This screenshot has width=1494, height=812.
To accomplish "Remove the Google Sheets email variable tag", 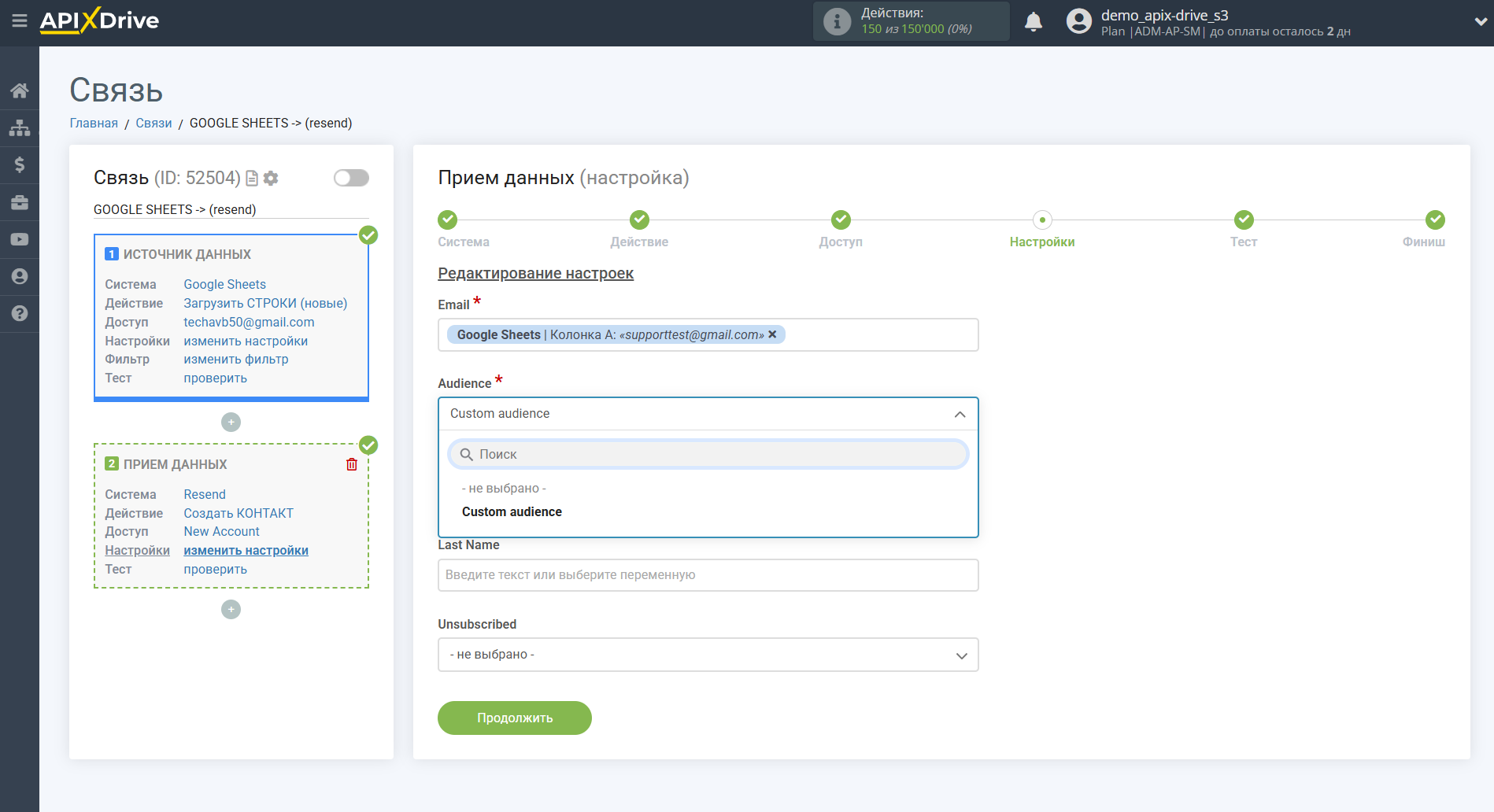I will pyautogui.click(x=772, y=334).
